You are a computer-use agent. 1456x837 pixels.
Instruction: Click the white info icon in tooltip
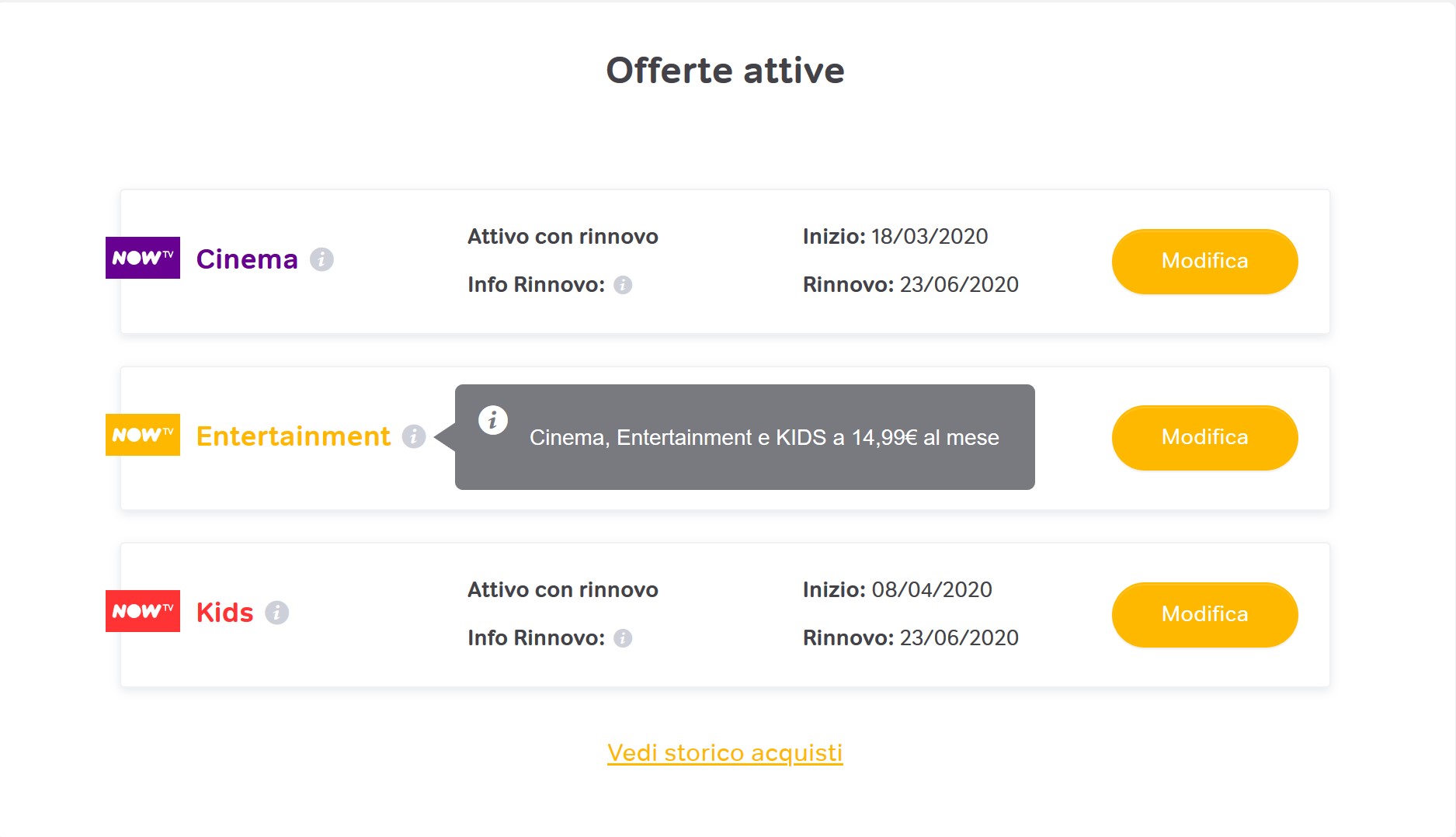click(493, 420)
